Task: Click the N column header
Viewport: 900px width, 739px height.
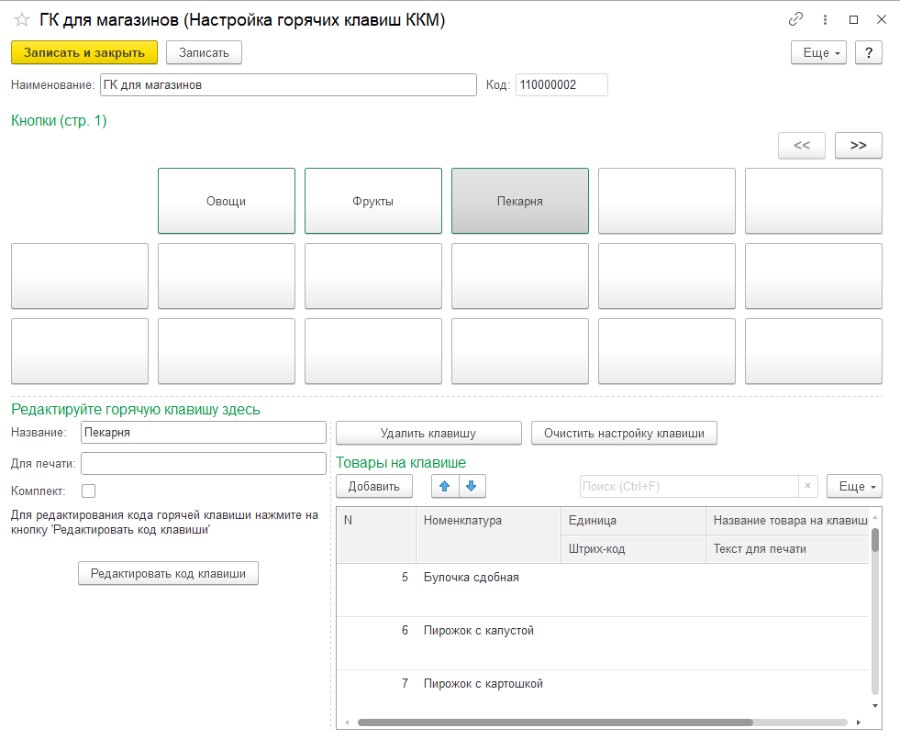Action: tap(376, 535)
